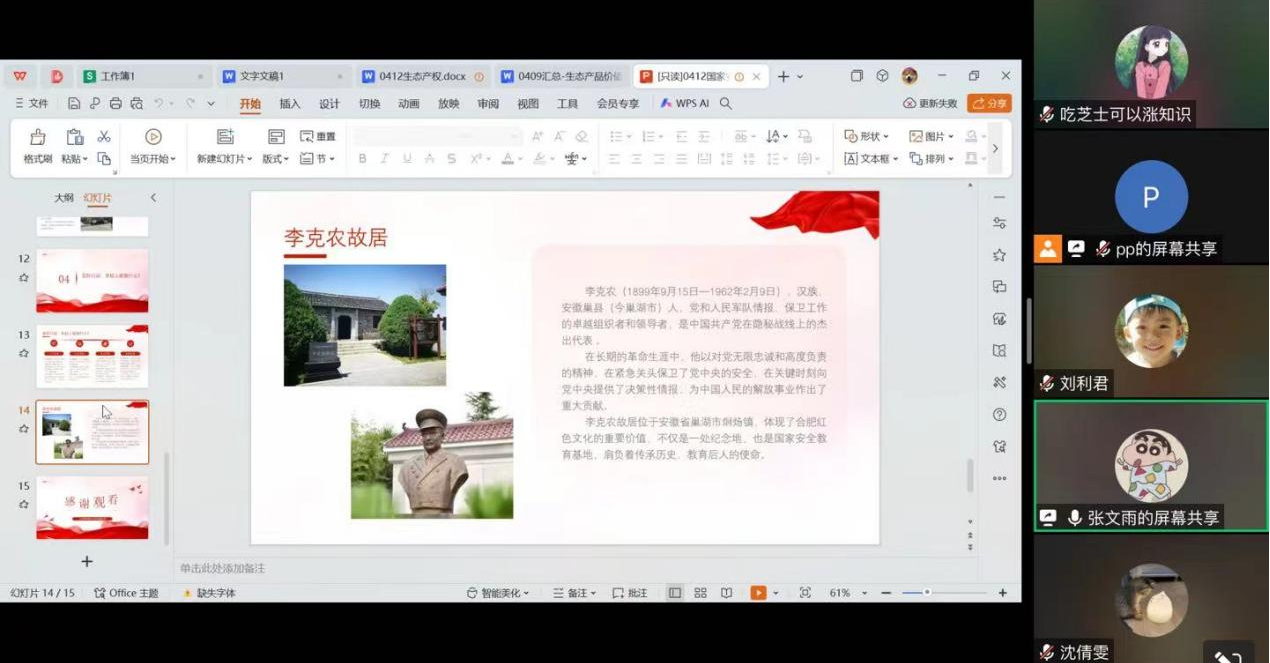This screenshot has height=663, width=1270.
Task: Click the star icon in right sidebar
Action: (999, 255)
